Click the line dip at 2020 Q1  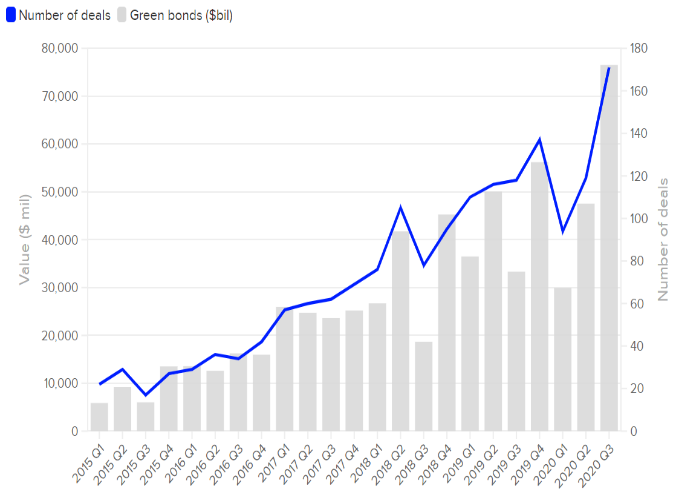pyautogui.click(x=562, y=231)
